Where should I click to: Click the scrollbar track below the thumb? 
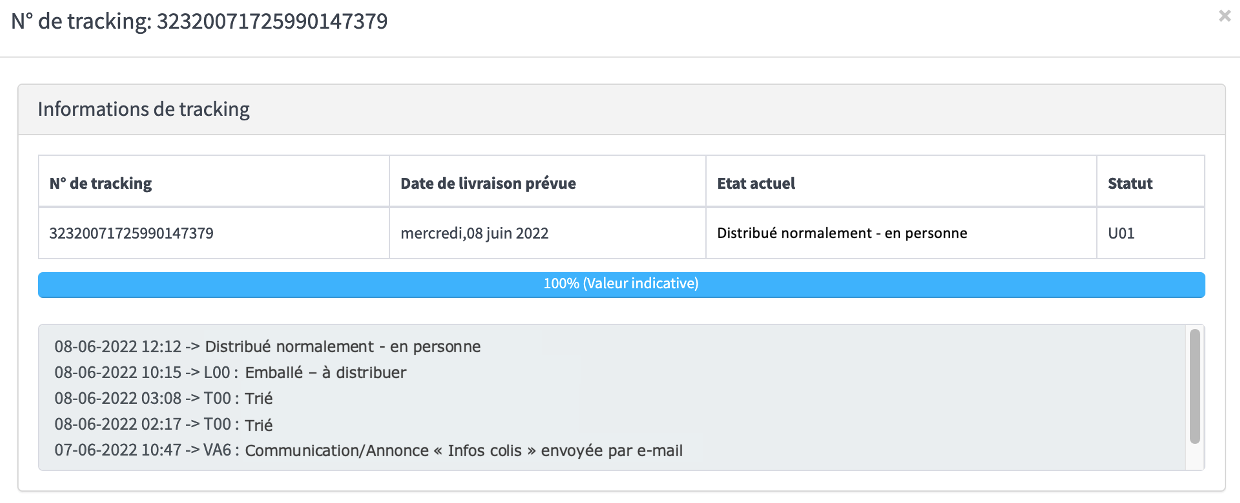point(1194,456)
